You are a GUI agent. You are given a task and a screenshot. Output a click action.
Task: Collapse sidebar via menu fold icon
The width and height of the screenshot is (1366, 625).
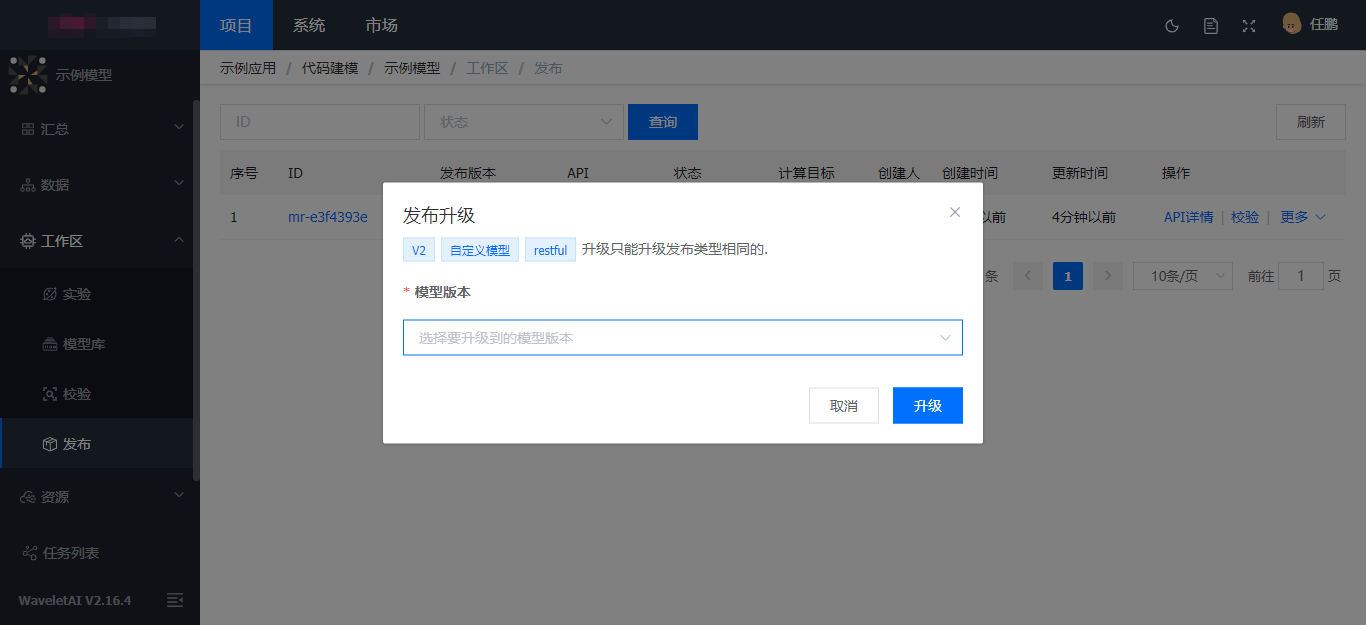point(175,600)
